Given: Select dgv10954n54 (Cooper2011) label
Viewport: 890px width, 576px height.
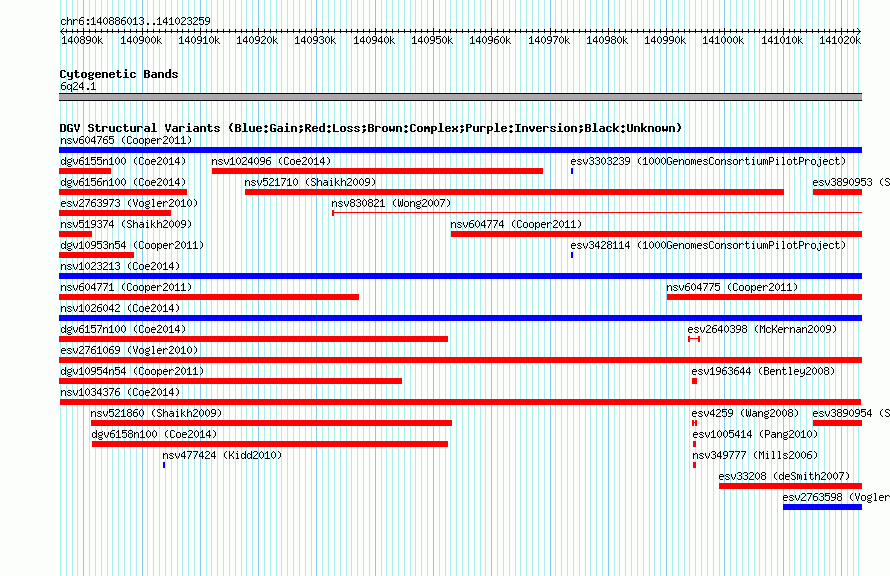Looking at the screenshot, I should (x=132, y=371).
